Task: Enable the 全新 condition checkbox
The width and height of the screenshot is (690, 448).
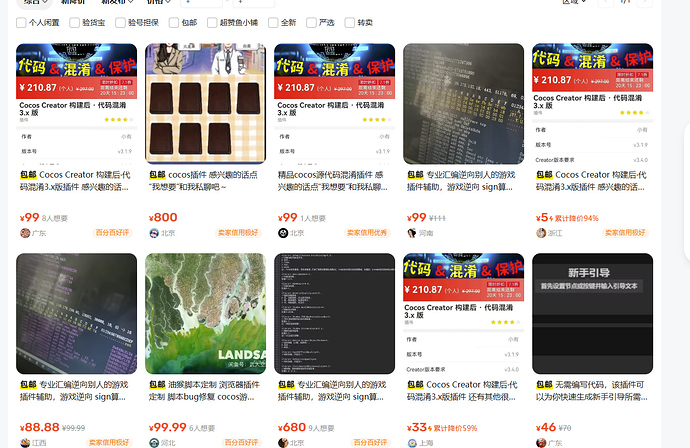Action: tap(273, 22)
